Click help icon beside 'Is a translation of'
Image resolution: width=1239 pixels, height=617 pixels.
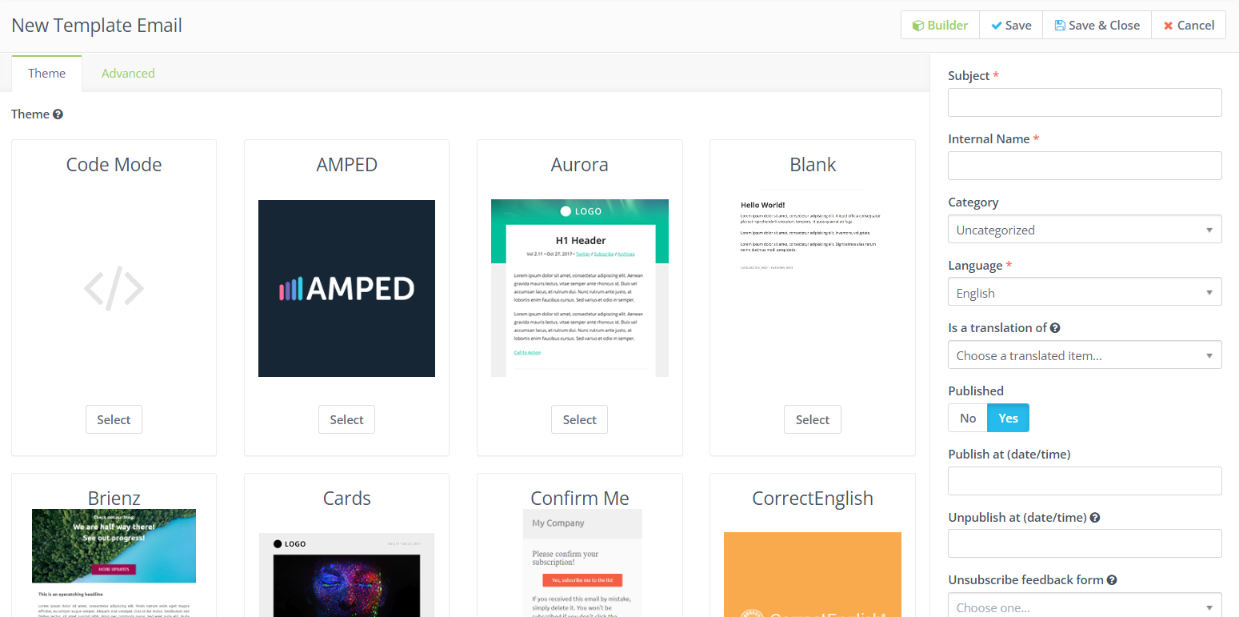[x=1055, y=328]
